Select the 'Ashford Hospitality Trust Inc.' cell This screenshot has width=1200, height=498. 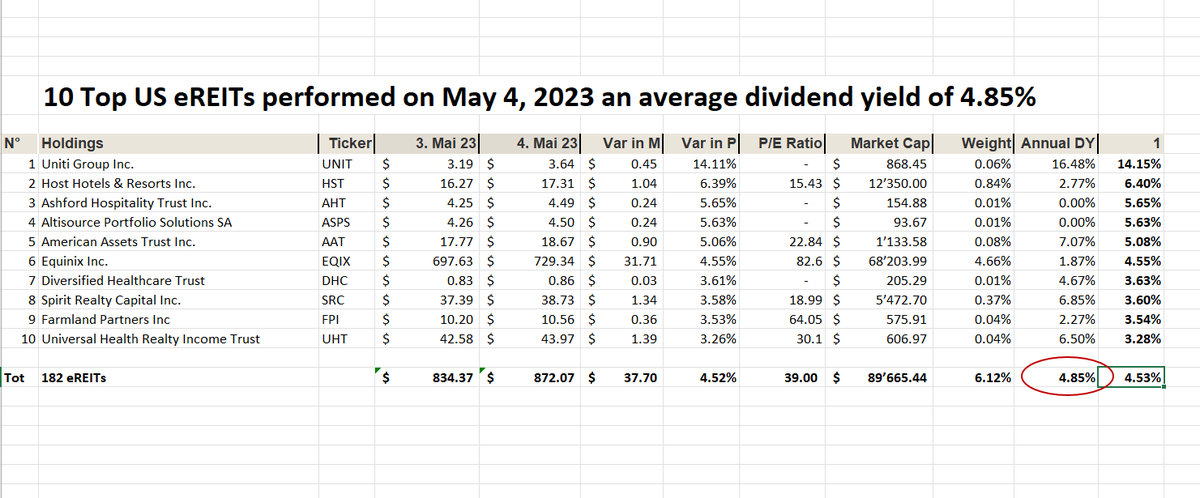coord(178,202)
